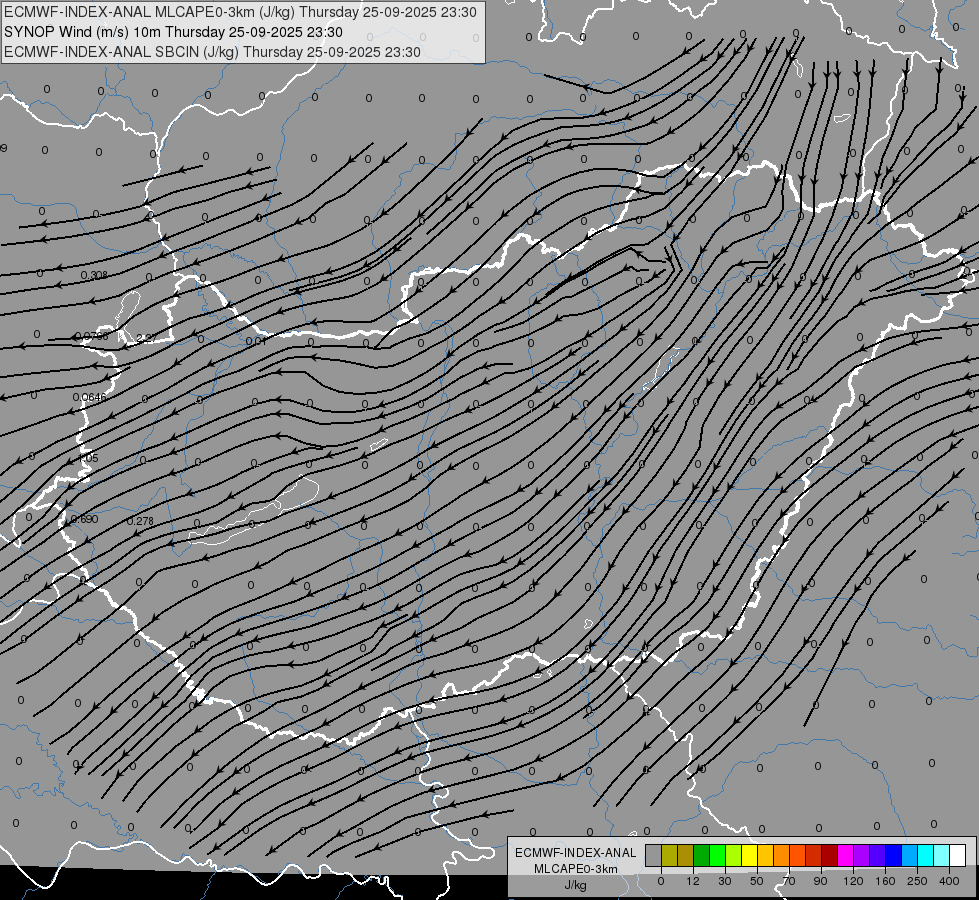
Task: Select the dark green legend swatch
Action: point(702,855)
